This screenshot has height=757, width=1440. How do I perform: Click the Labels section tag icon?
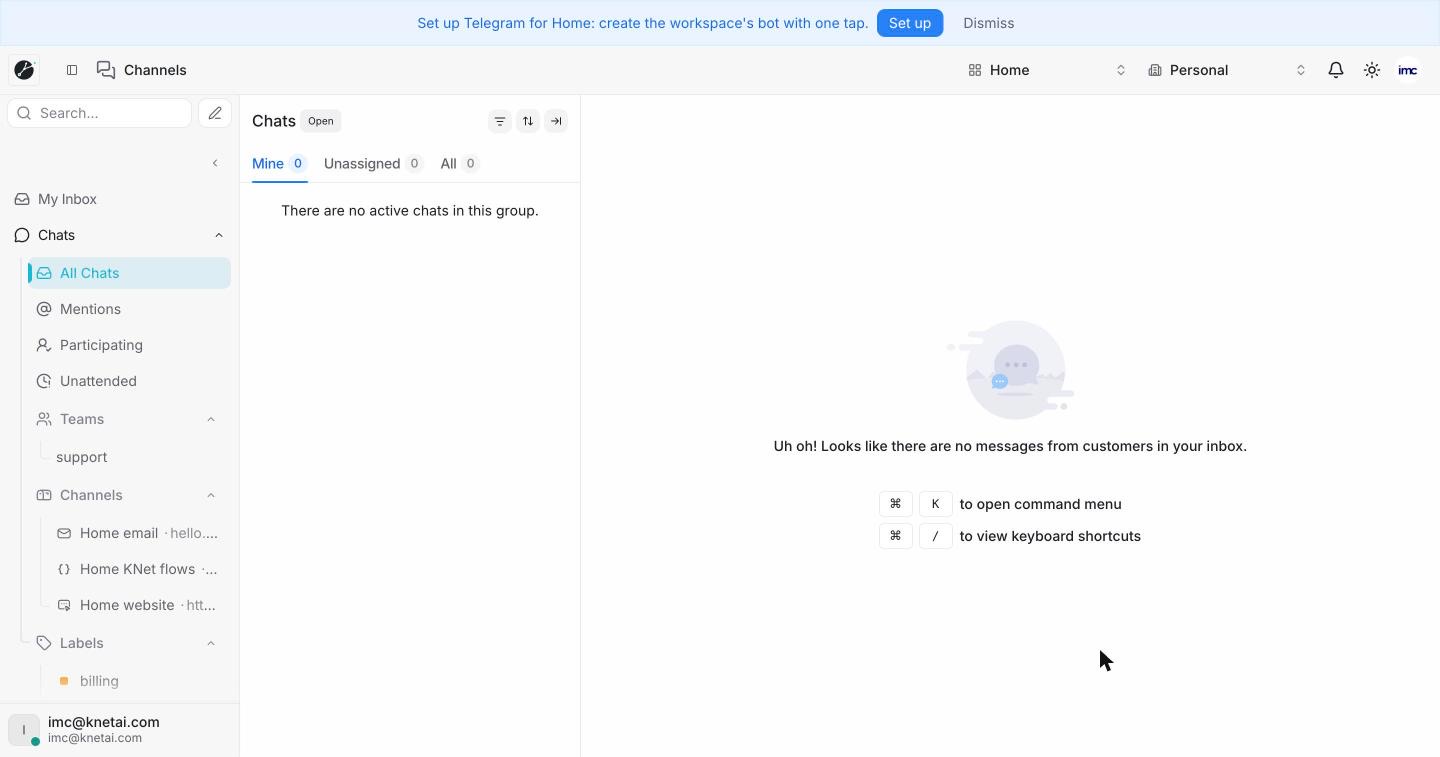click(44, 643)
